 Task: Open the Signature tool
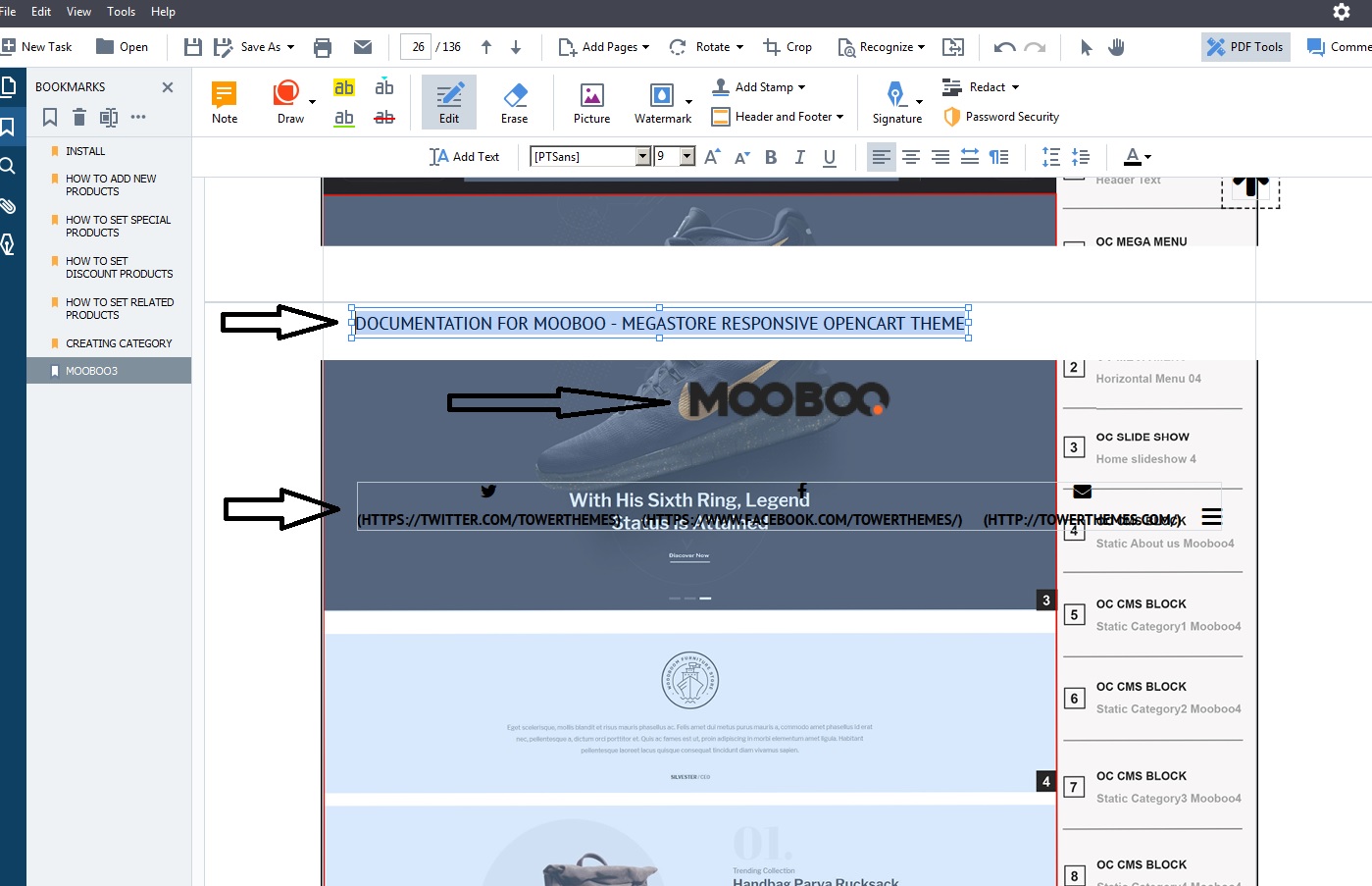897,102
